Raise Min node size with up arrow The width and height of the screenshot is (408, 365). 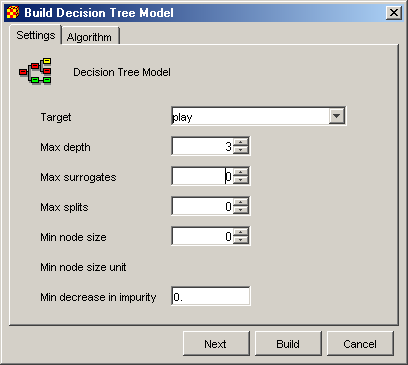pyautogui.click(x=241, y=232)
